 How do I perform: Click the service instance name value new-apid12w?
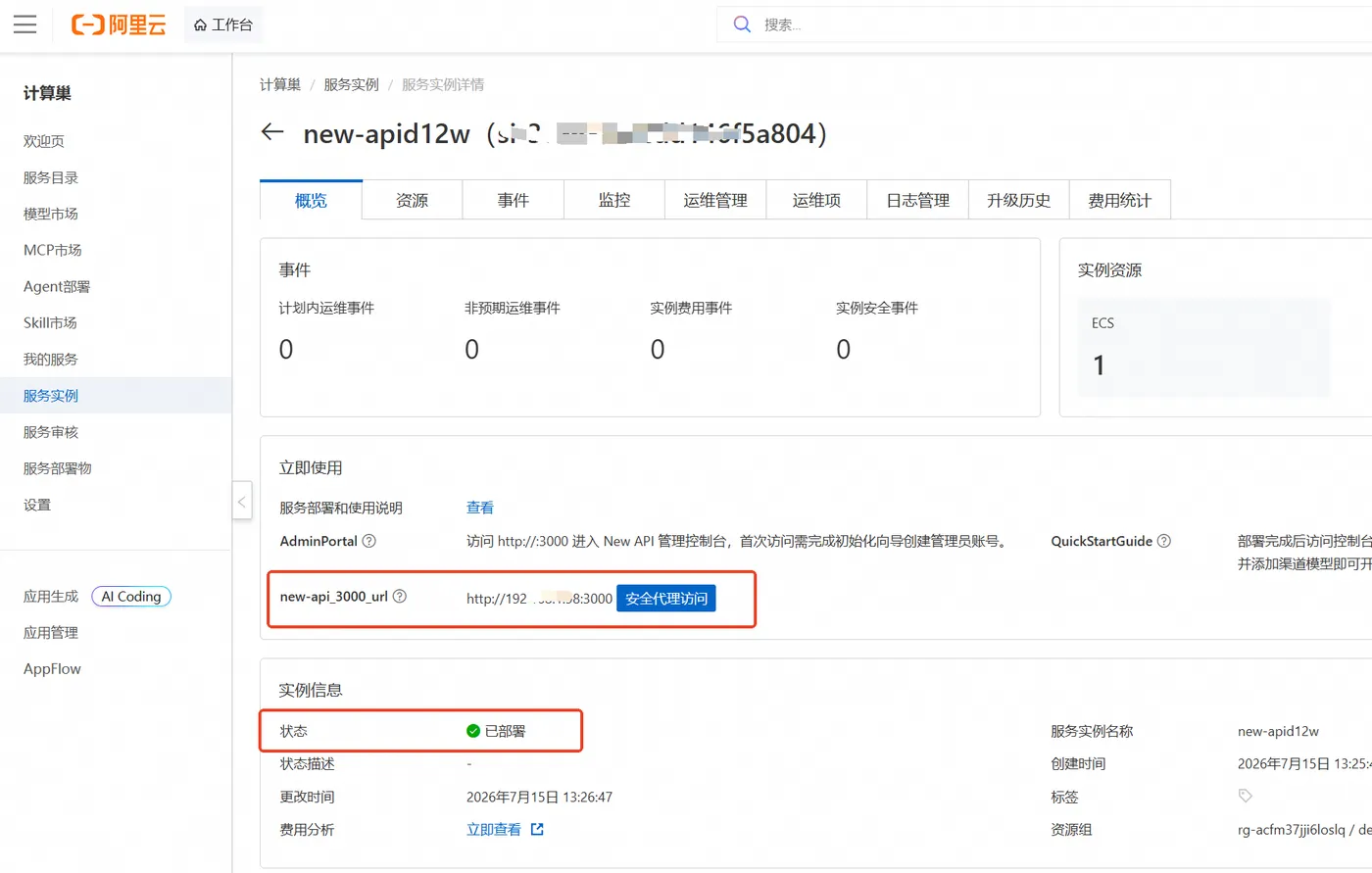pyautogui.click(x=1278, y=731)
